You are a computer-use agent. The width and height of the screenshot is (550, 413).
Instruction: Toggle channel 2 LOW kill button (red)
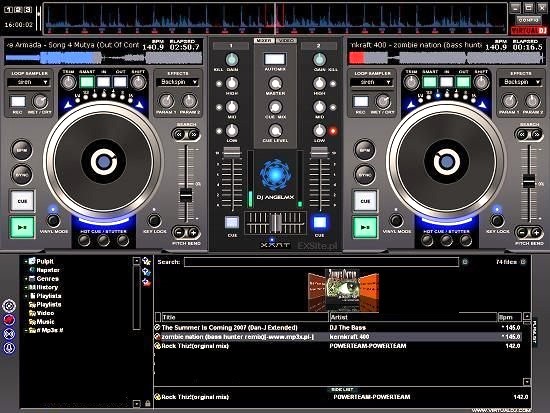(333, 131)
